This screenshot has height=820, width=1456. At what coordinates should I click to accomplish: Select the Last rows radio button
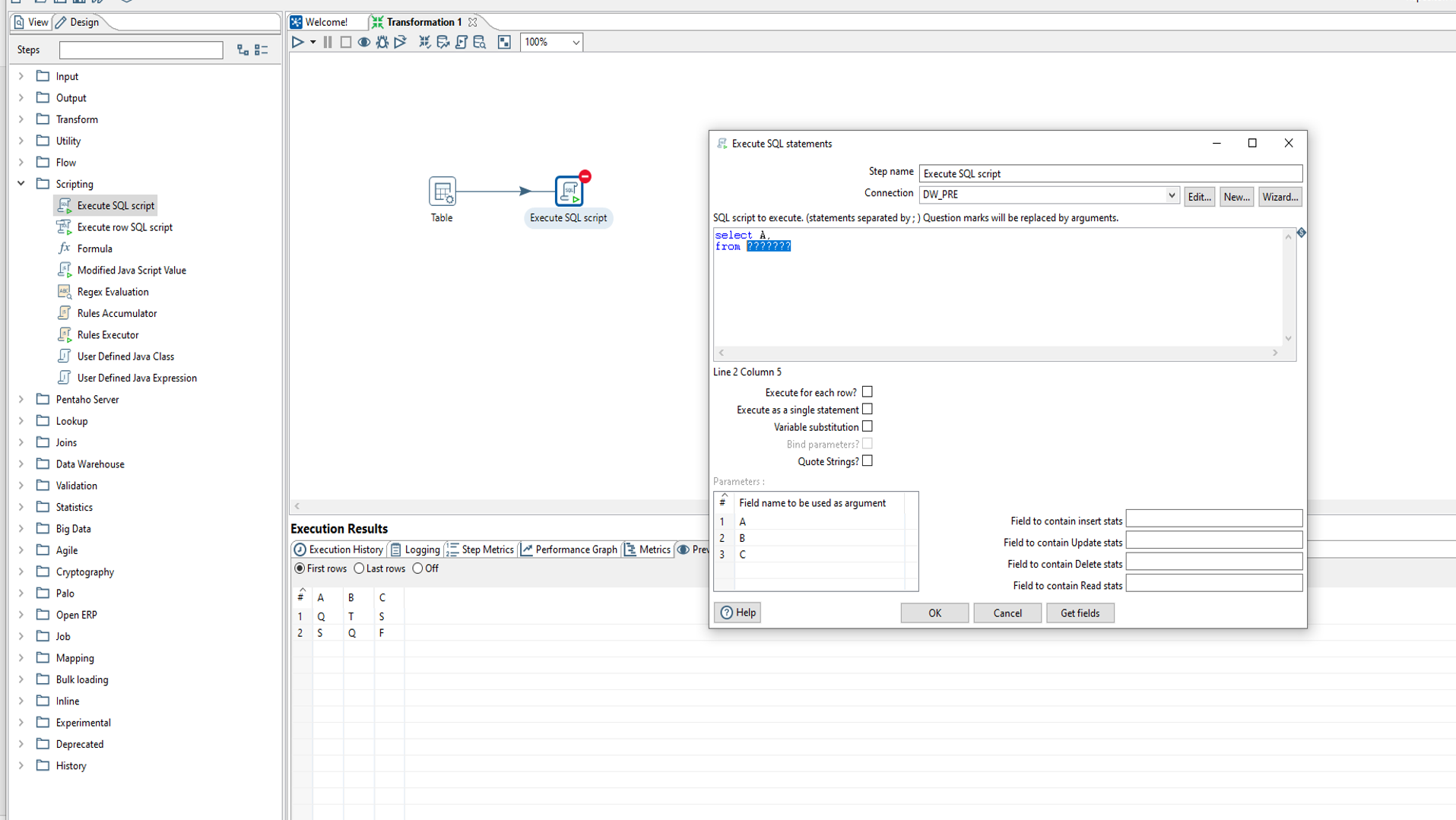[x=360, y=568]
